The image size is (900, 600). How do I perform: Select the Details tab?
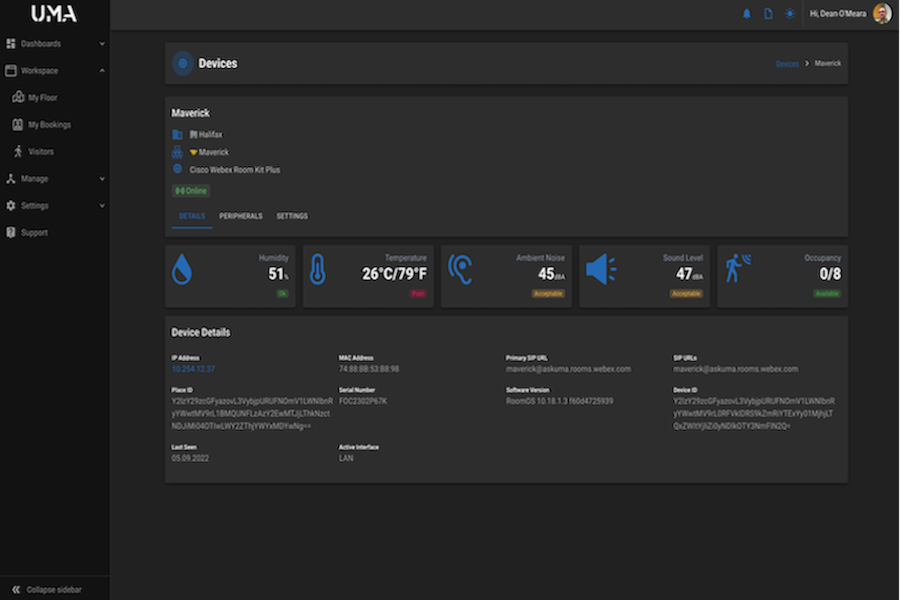(192, 216)
